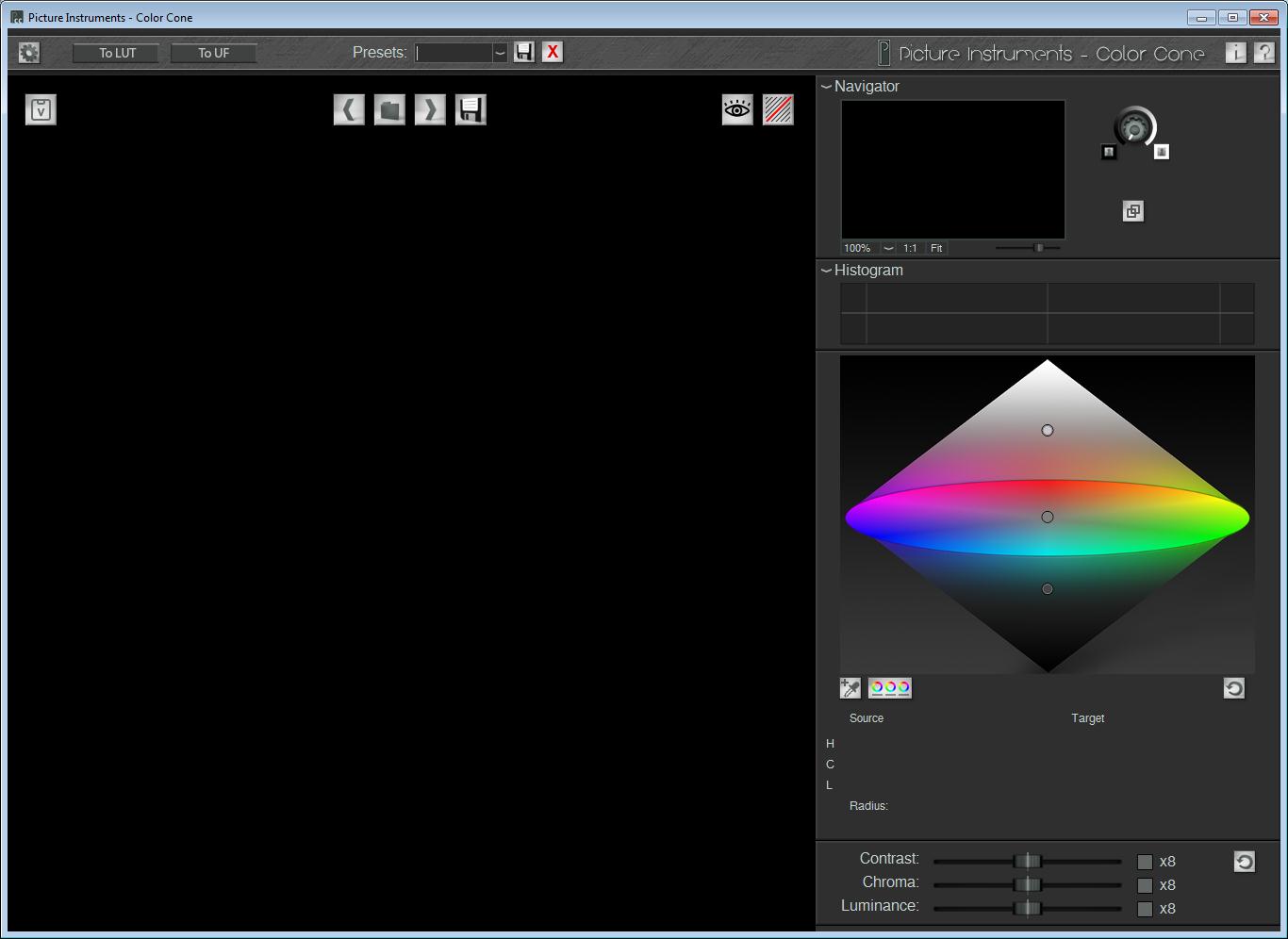Reset the color cone with the circular arrow
This screenshot has width=1288, height=939.
[1234, 688]
